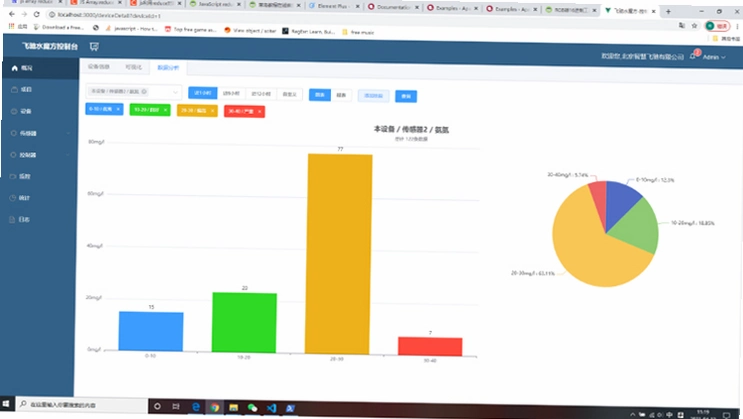Toggle sidebar with header collapse icon
Screen dimensions: 743x419
(94, 46)
